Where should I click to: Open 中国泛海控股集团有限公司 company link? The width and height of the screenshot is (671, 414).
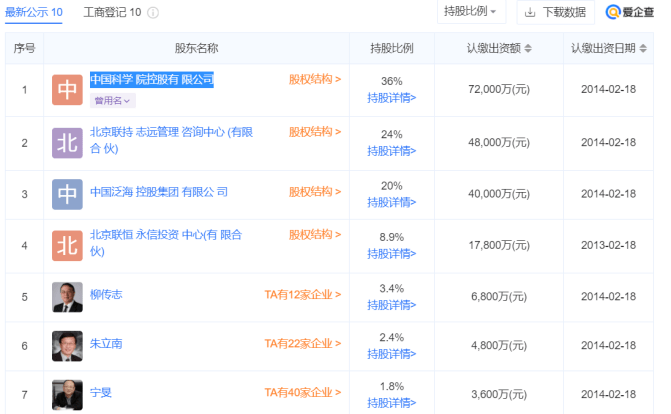[x=159, y=192]
